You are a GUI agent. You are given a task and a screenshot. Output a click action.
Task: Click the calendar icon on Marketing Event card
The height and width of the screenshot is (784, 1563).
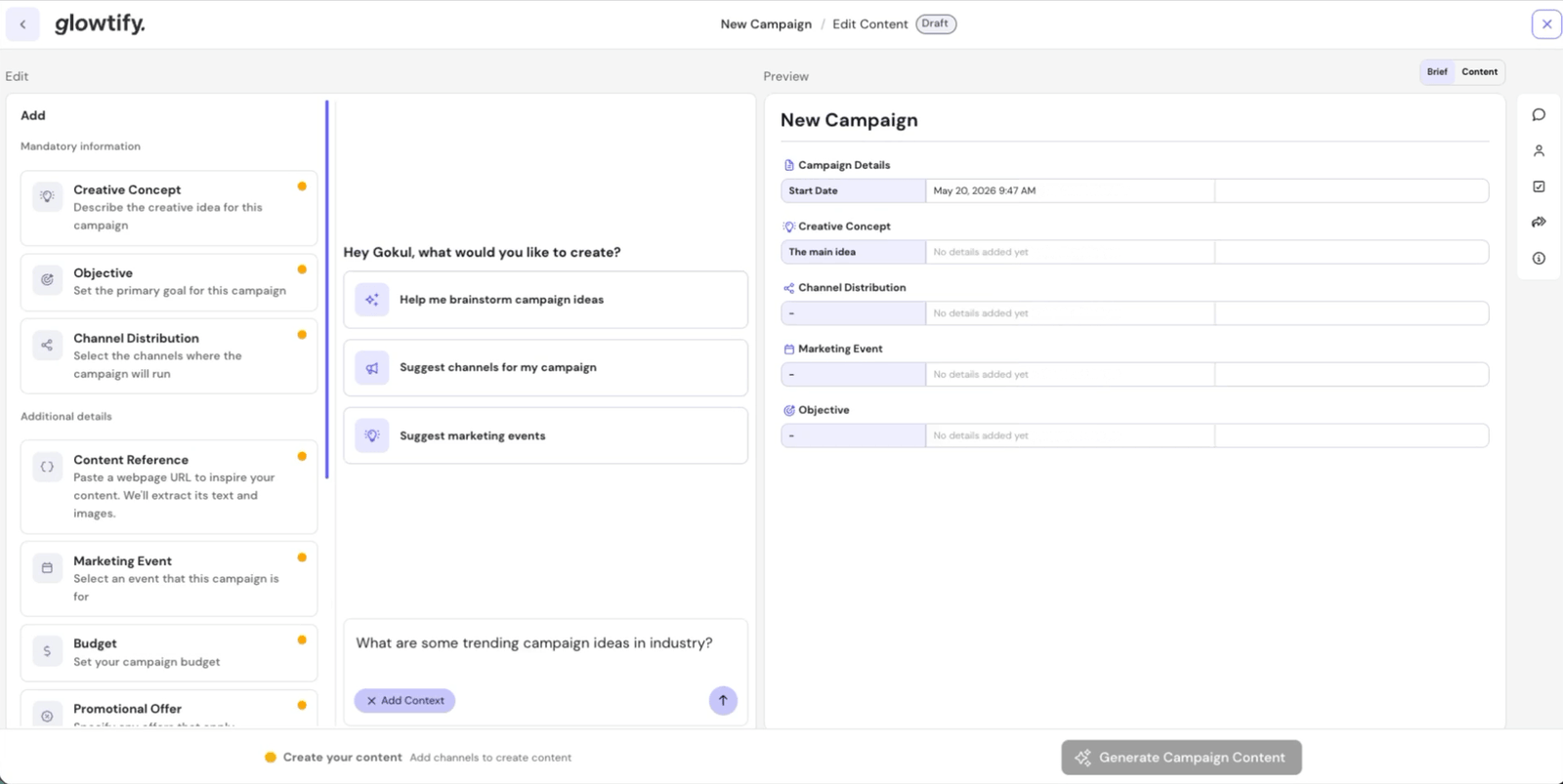[x=47, y=567]
